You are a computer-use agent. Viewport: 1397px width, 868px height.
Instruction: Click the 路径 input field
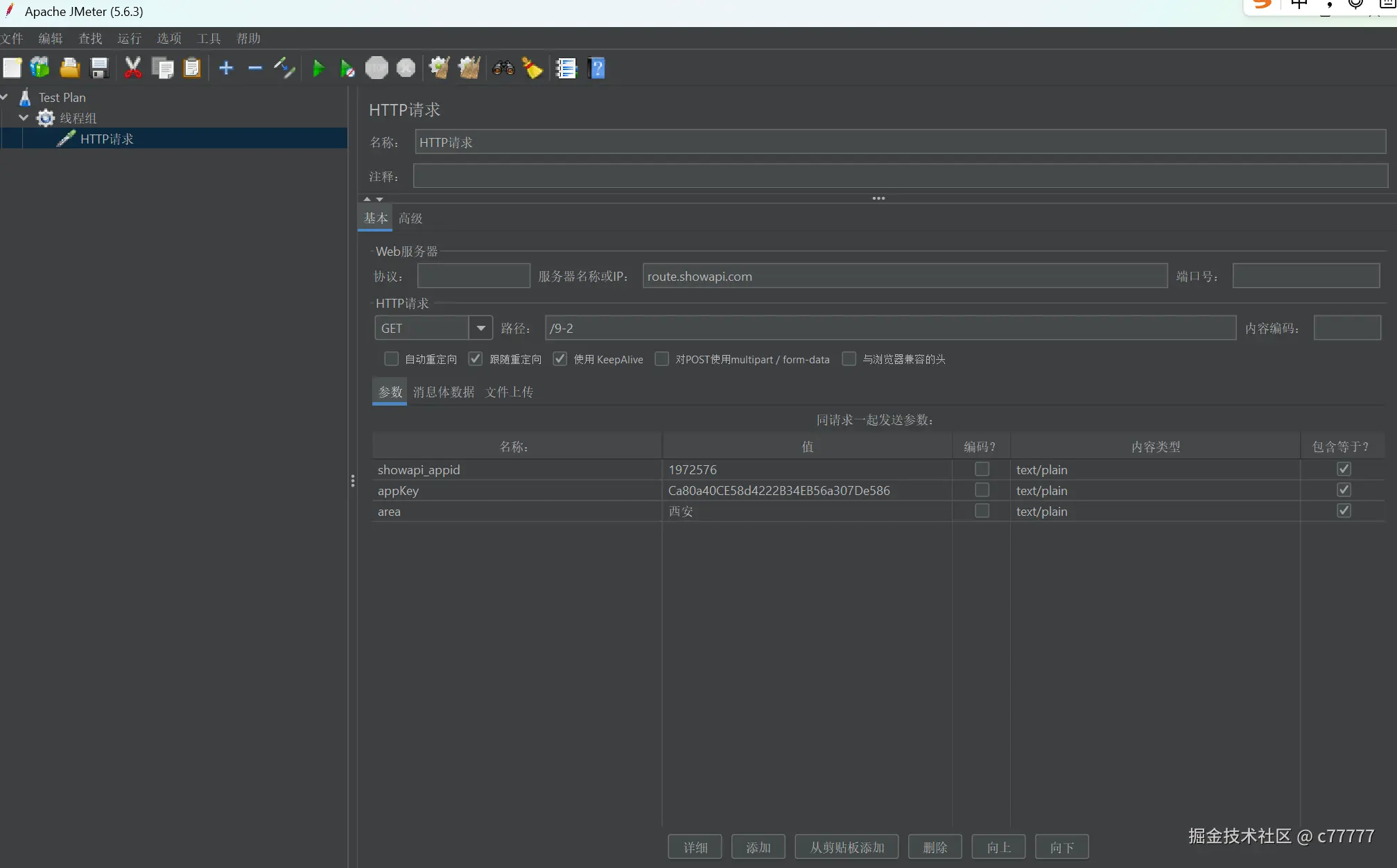[890, 328]
